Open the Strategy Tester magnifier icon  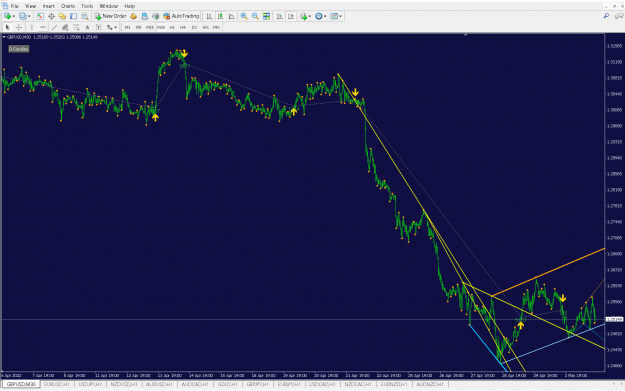point(85,16)
